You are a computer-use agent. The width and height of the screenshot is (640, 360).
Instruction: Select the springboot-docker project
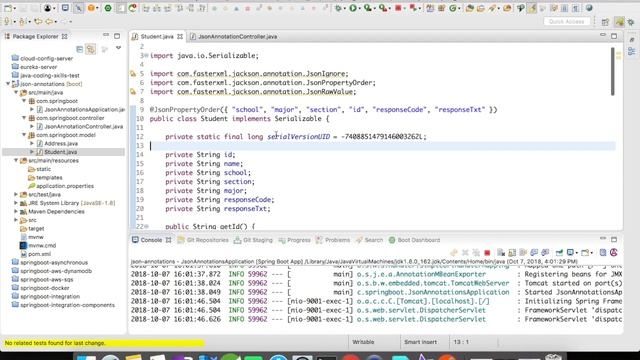[44, 288]
